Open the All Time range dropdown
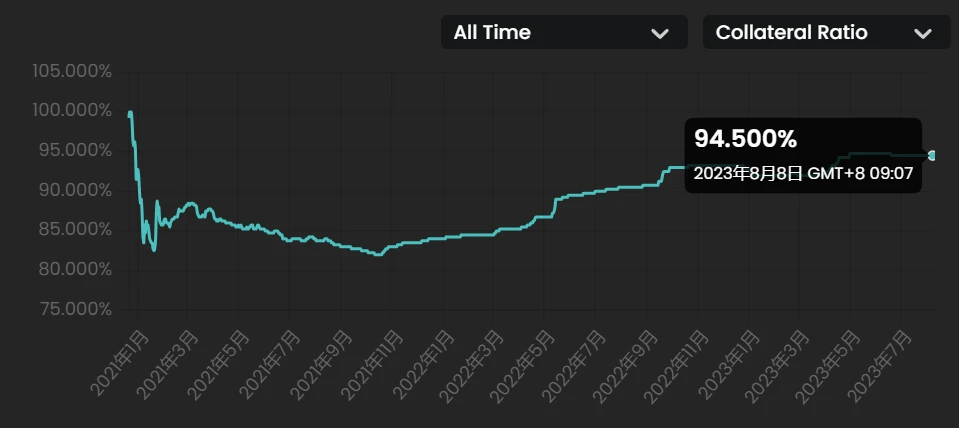 563,32
